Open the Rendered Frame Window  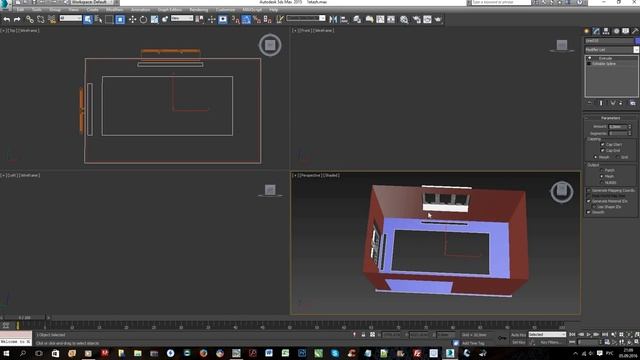pos(427,19)
